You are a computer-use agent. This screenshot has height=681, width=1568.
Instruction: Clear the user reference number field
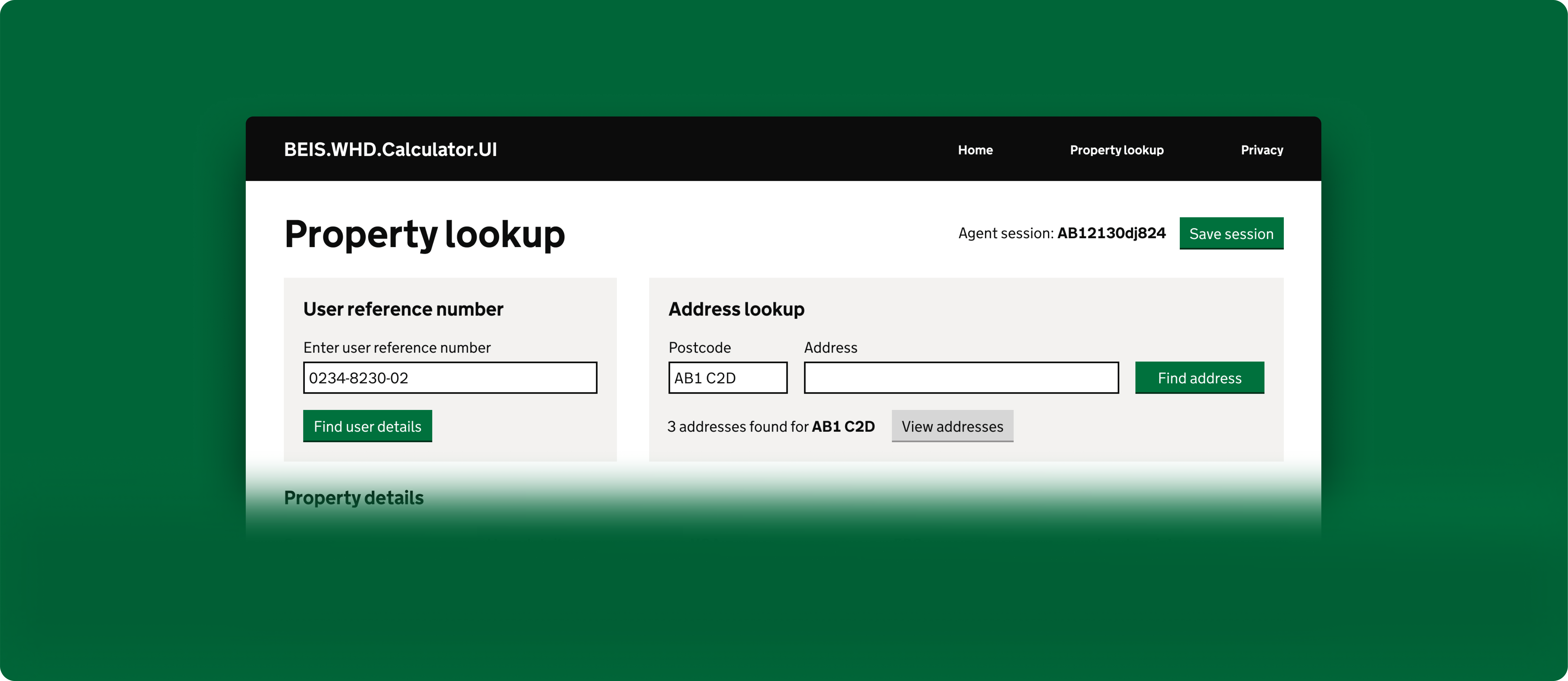(x=449, y=378)
